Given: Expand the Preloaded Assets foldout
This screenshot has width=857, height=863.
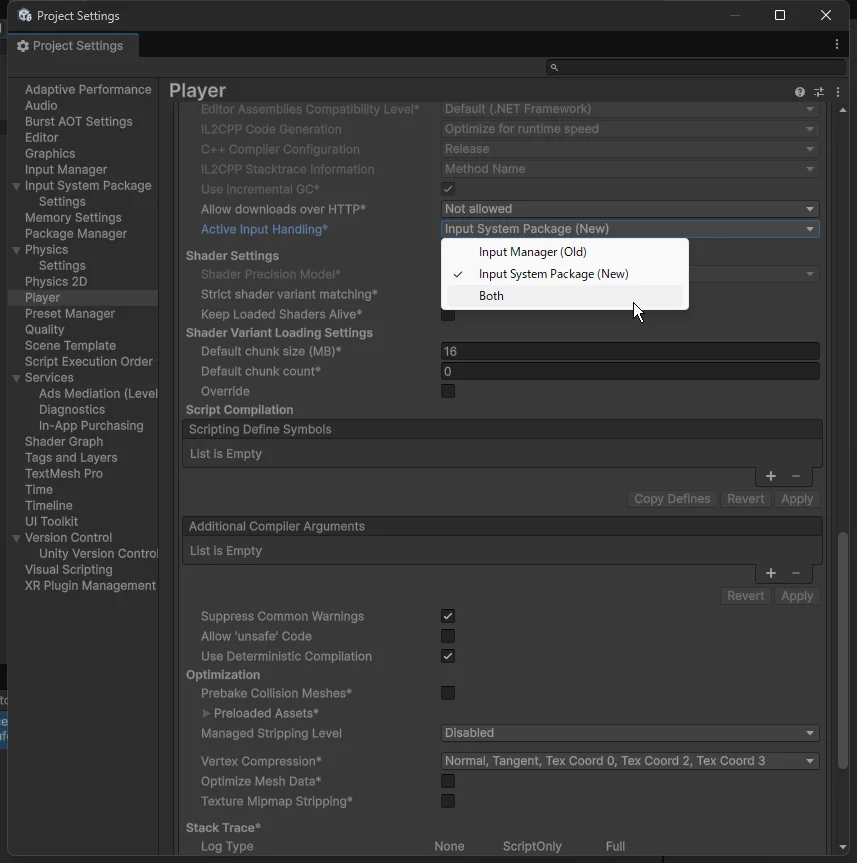Looking at the screenshot, I should (206, 714).
